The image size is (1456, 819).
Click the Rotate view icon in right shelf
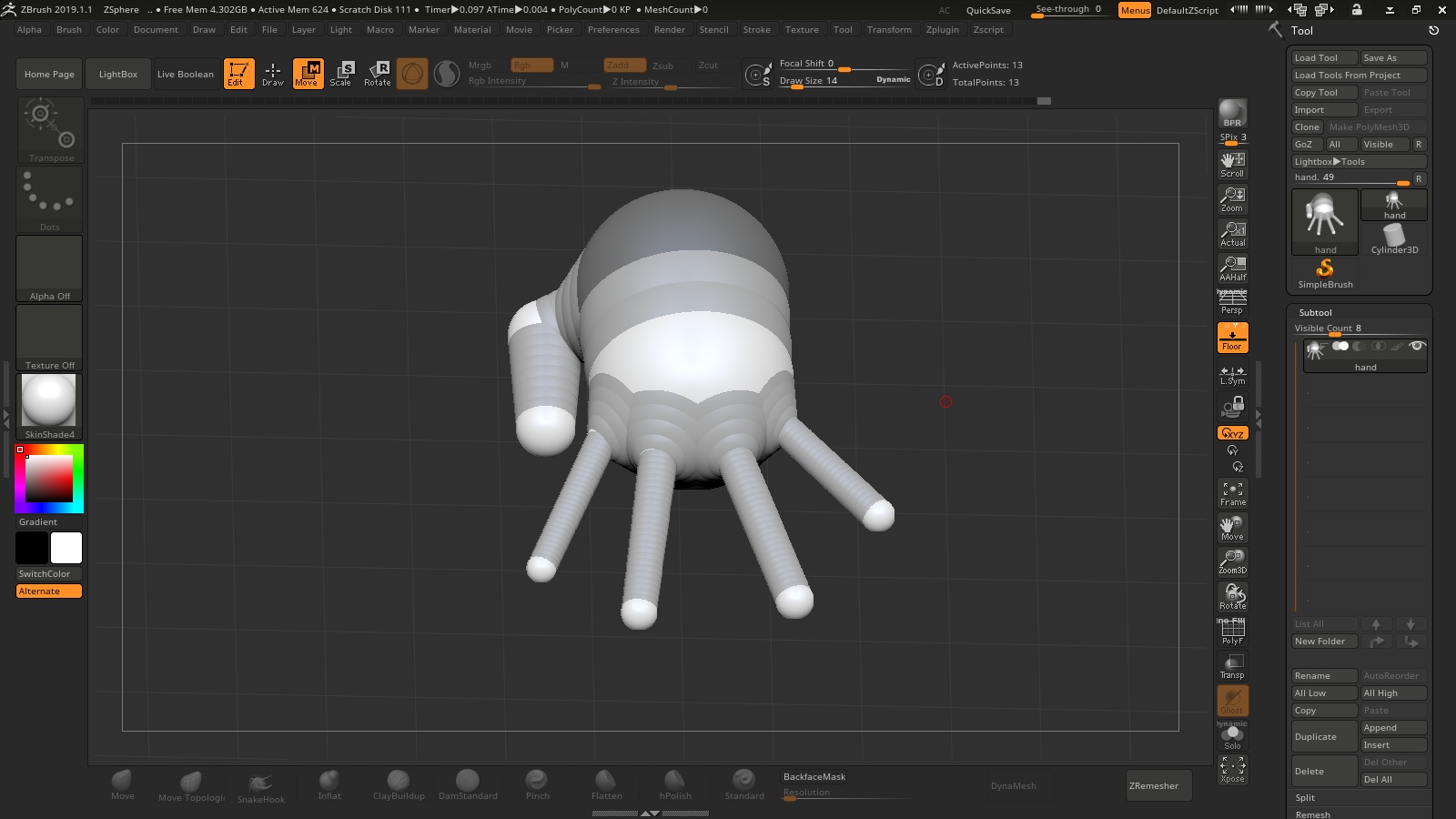(x=1232, y=597)
